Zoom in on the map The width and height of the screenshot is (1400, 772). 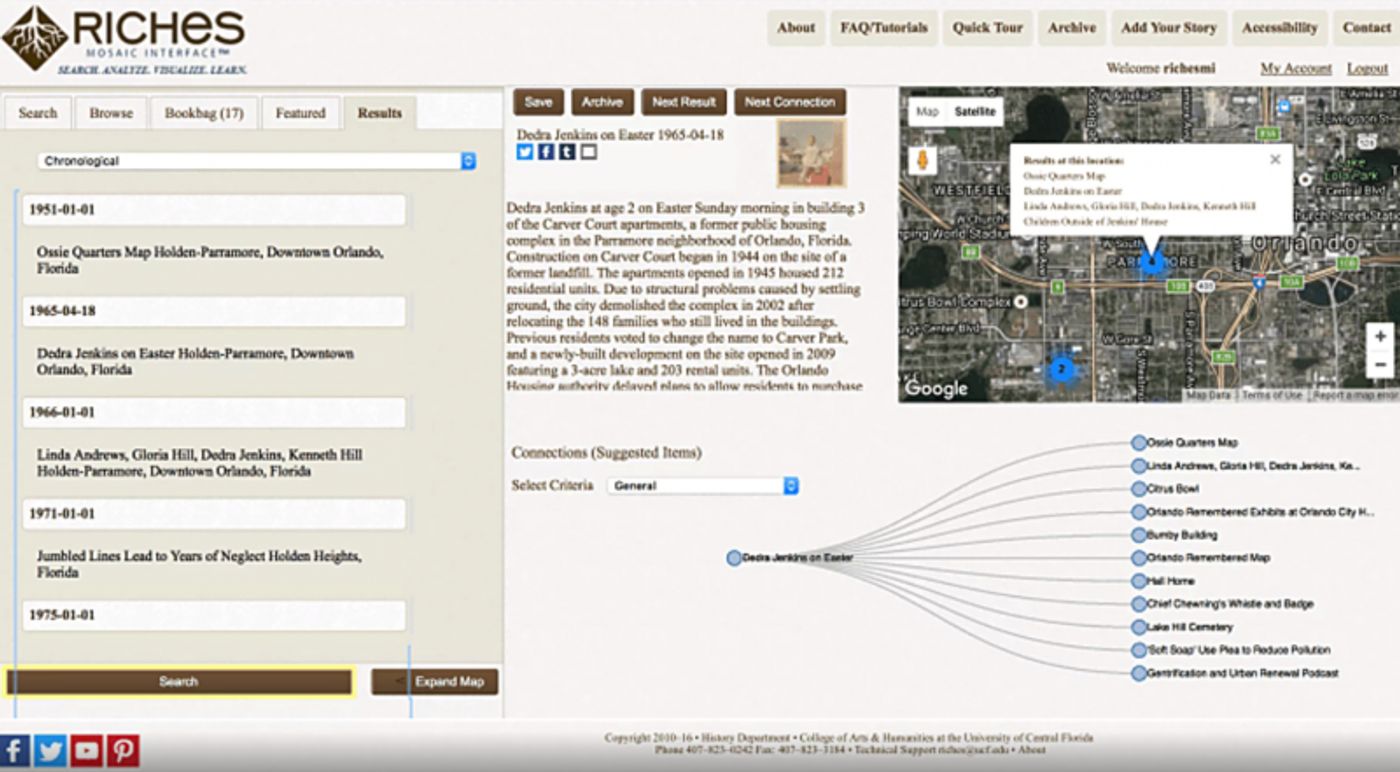(1380, 337)
